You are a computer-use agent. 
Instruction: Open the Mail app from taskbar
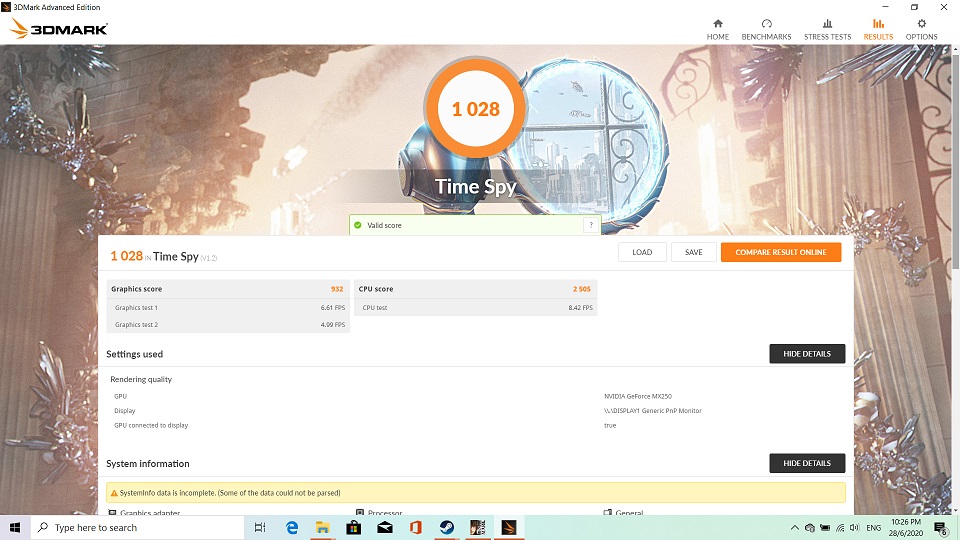(384, 528)
